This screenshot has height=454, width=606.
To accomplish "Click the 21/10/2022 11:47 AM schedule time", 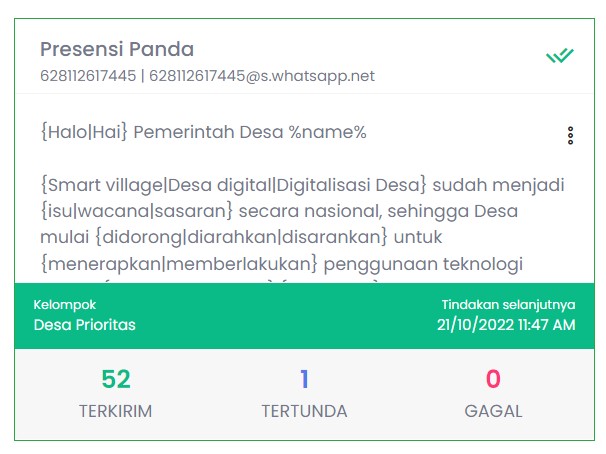I will coord(506,325).
